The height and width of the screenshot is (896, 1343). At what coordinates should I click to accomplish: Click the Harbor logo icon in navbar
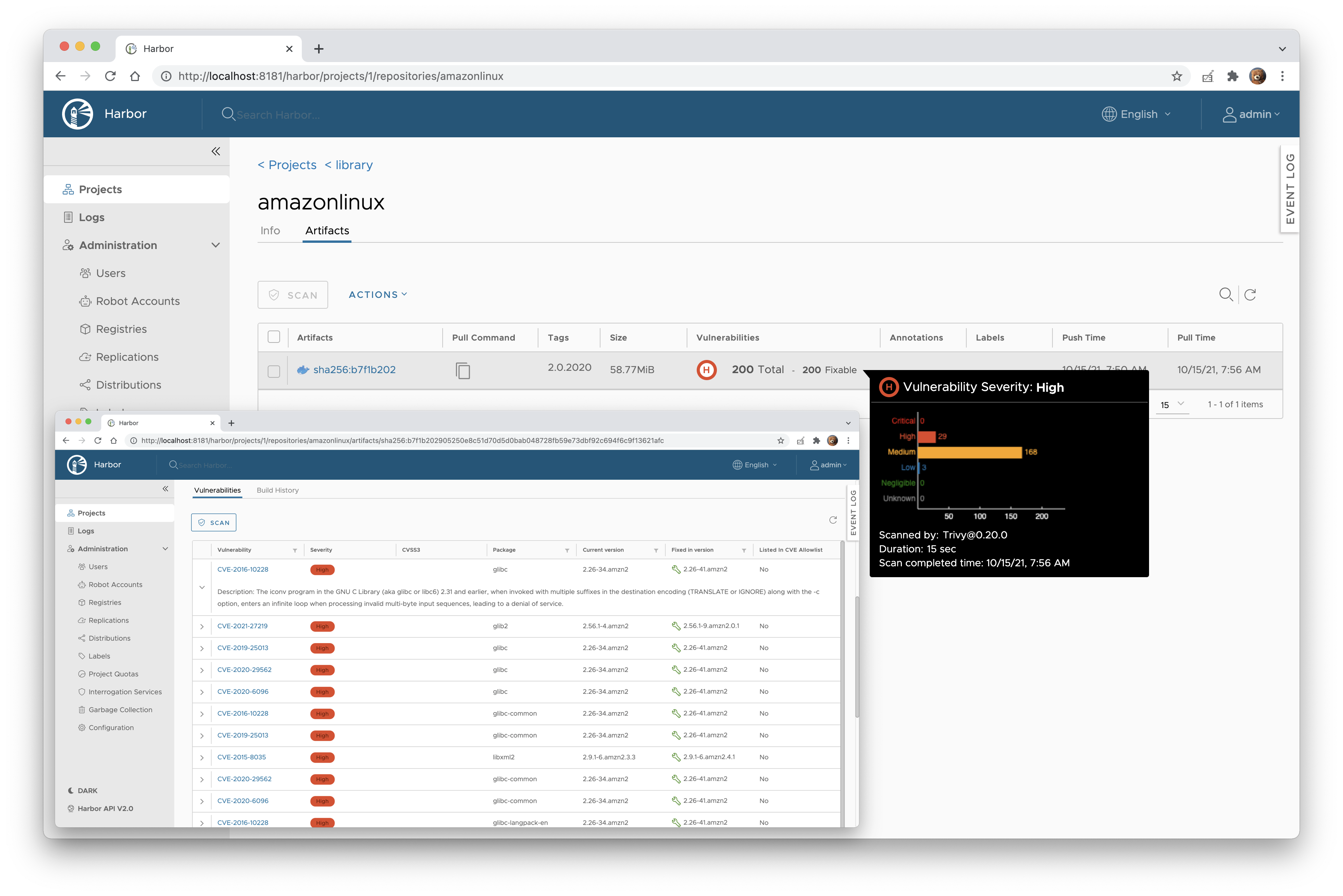pos(78,112)
